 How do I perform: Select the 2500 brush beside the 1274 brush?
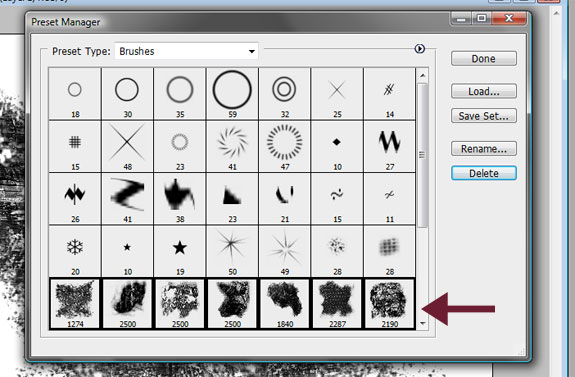[127, 304]
